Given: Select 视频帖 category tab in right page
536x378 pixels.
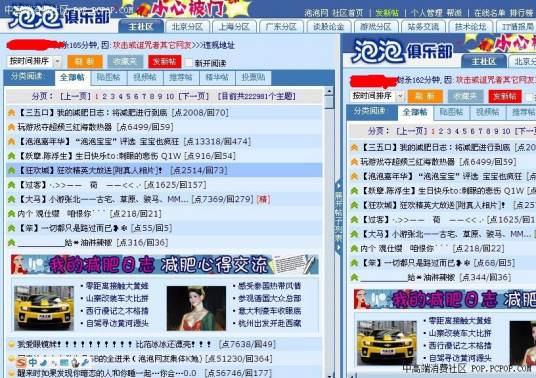Looking at the screenshot, I should [x=488, y=112].
